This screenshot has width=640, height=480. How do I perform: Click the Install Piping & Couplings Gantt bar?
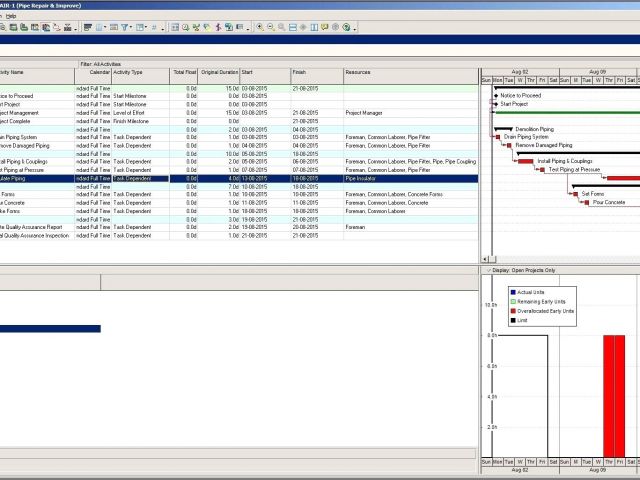[x=525, y=161]
